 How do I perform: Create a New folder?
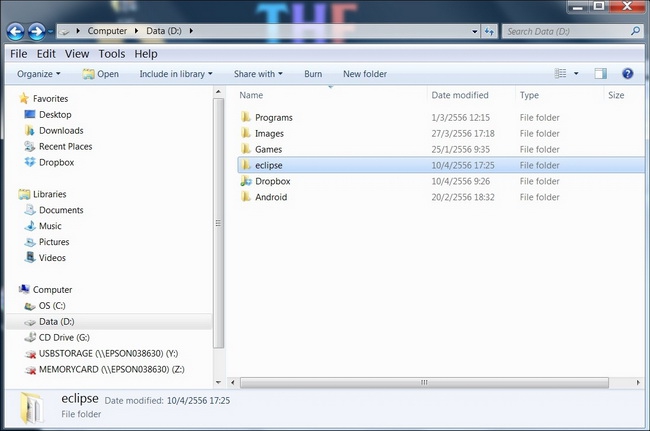365,74
